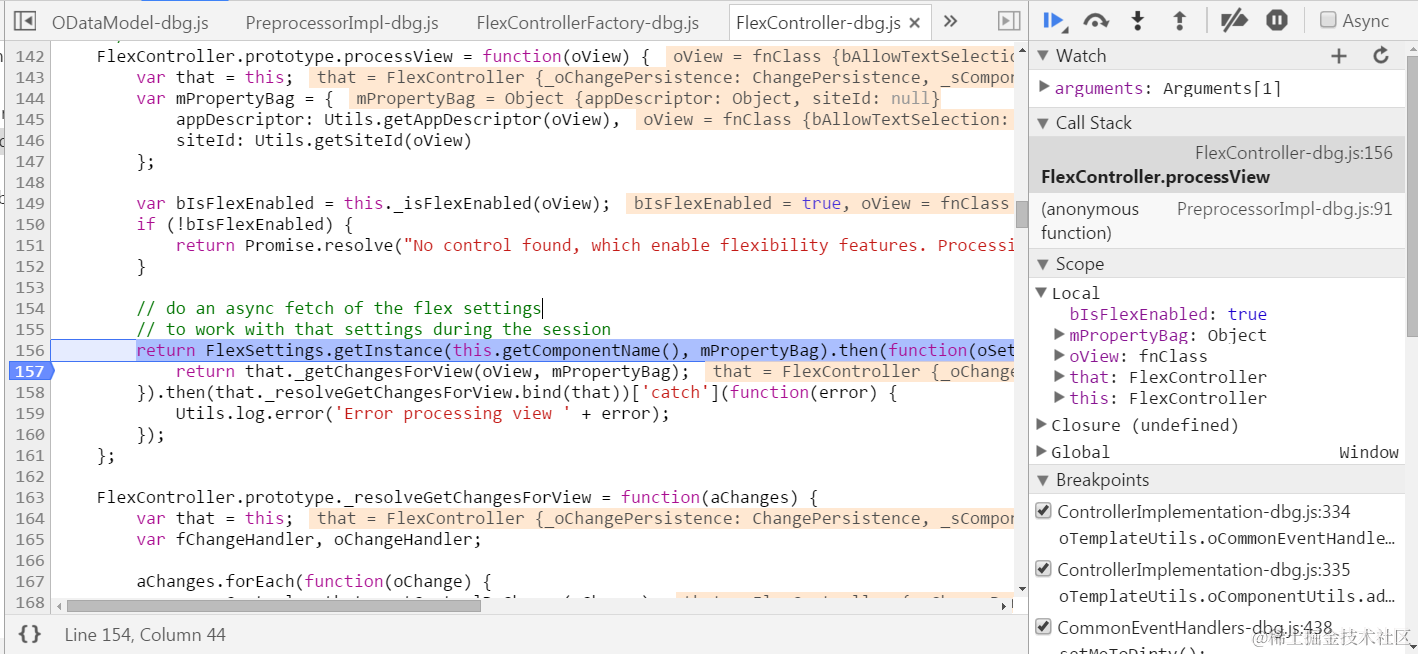The image size is (1418, 654).
Task: Show more tabs overflow chevron
Action: tap(950, 21)
